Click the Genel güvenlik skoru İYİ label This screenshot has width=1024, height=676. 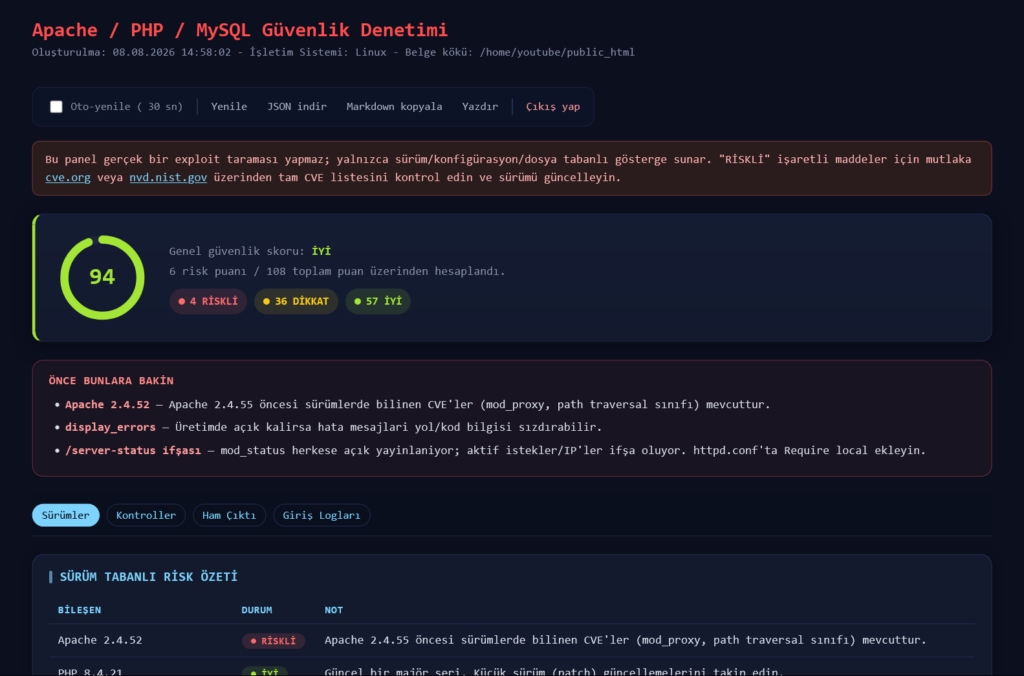pyautogui.click(x=249, y=251)
